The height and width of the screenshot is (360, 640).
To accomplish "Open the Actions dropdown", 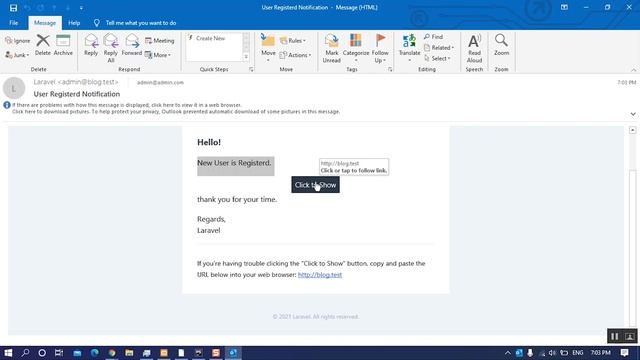I will (296, 55).
